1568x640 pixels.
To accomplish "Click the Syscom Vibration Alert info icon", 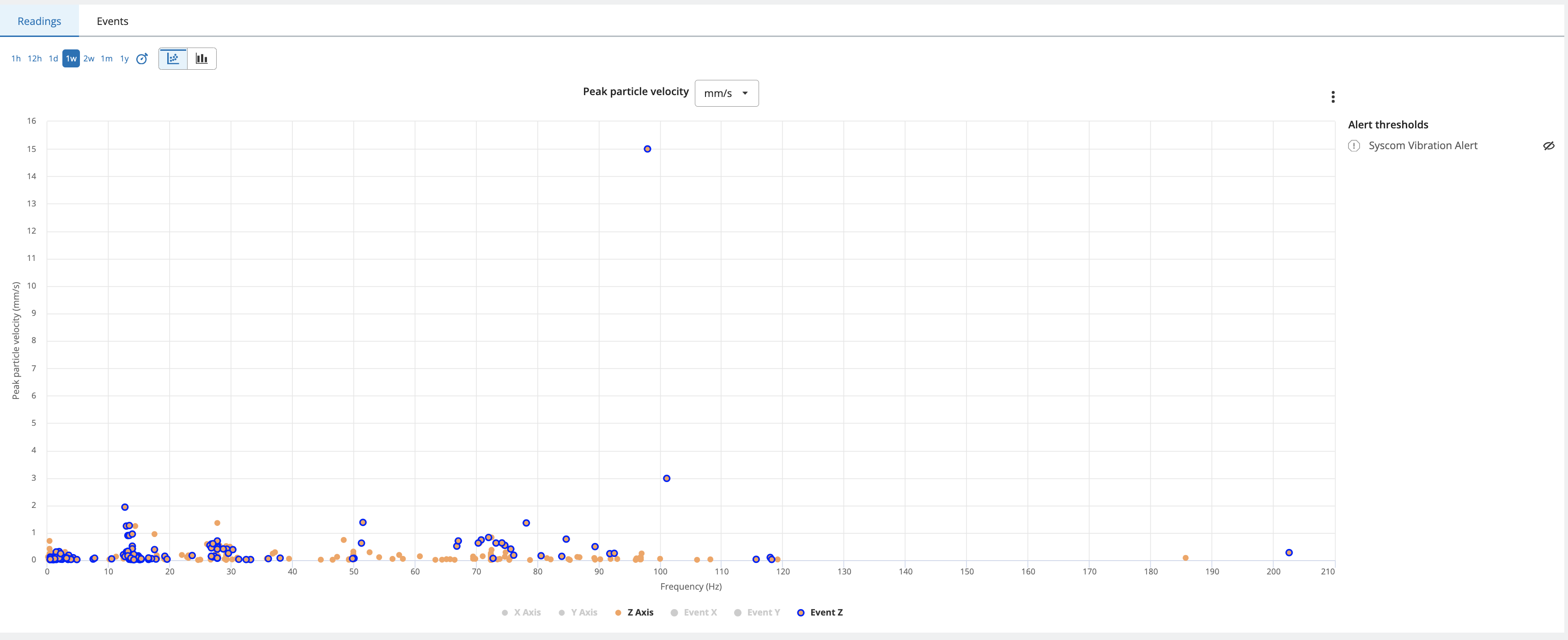I will 1354,146.
